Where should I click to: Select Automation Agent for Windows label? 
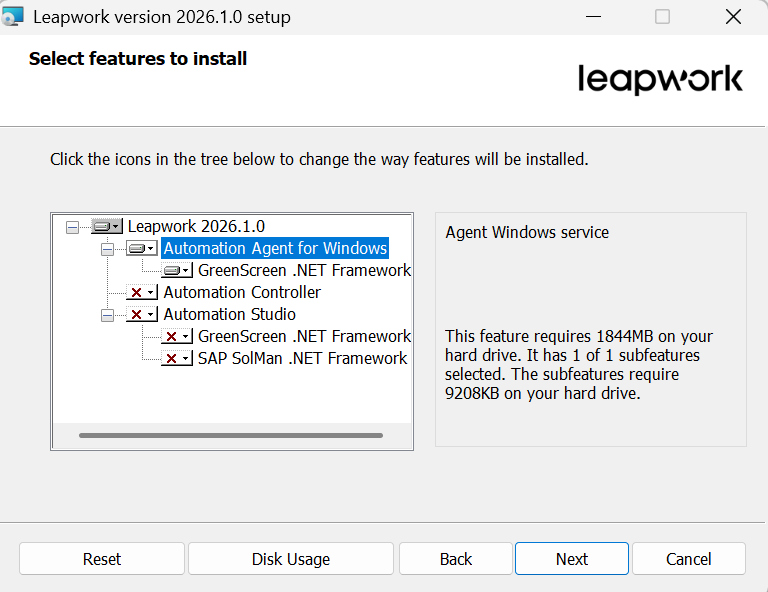[x=275, y=248]
